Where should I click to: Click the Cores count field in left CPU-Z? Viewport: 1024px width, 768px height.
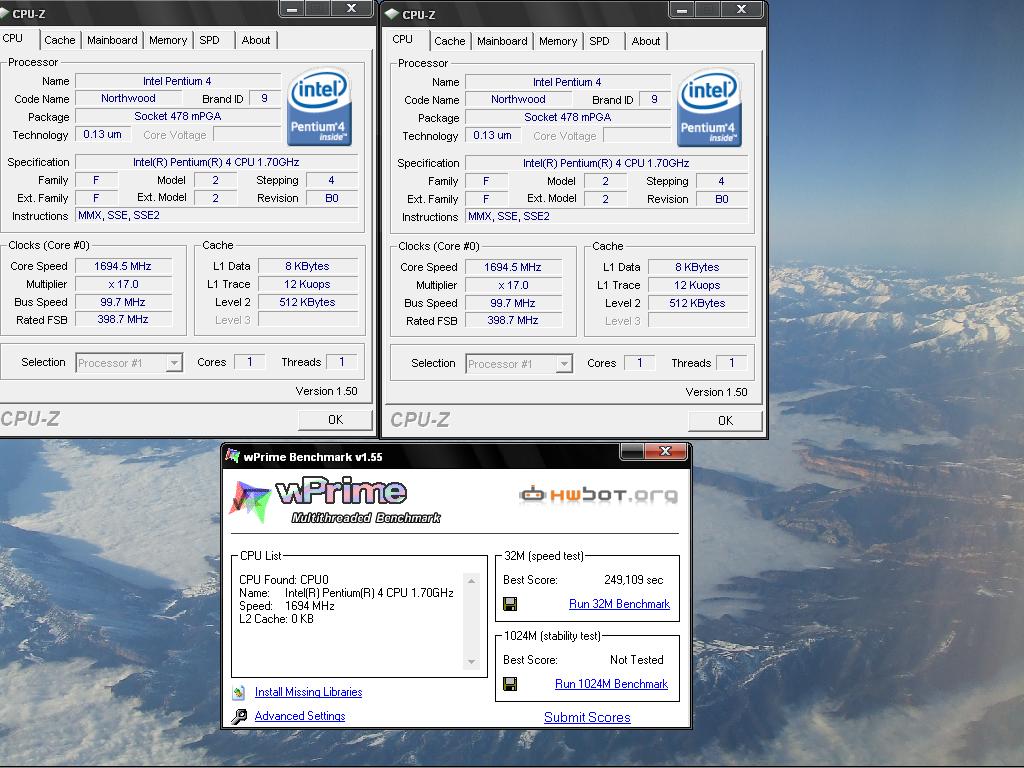[249, 362]
